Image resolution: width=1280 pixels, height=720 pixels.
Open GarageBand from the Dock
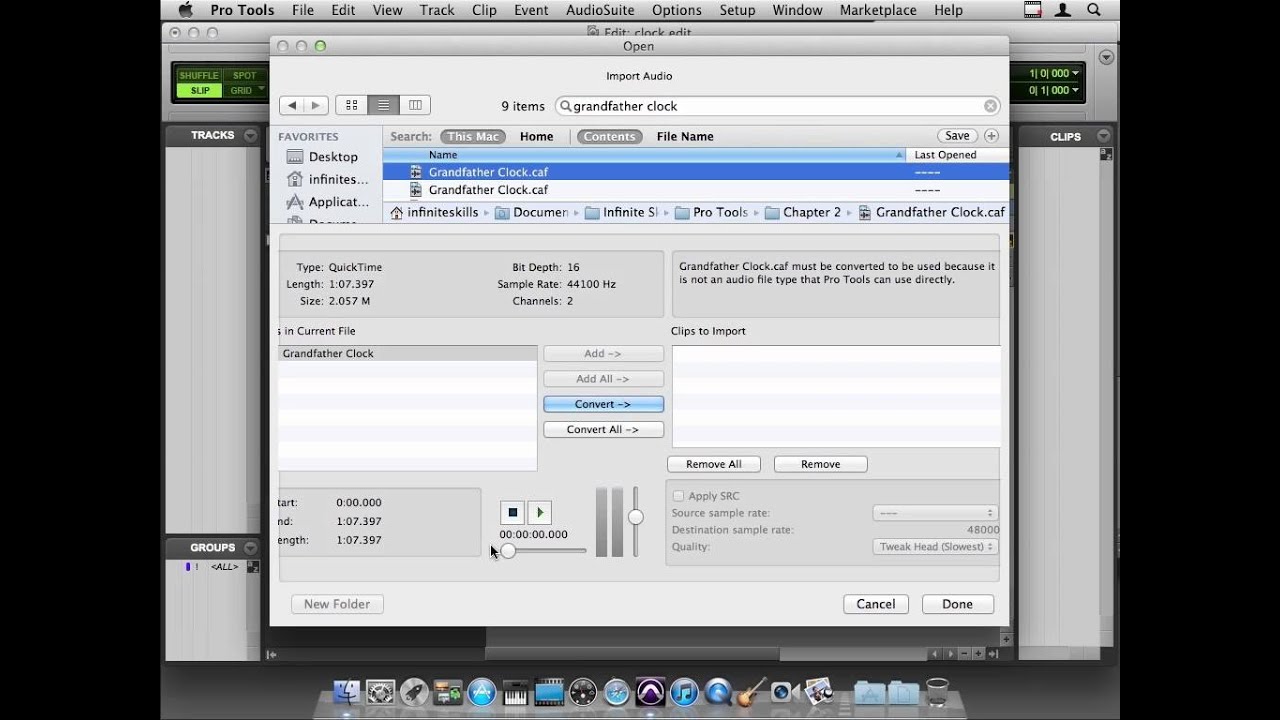click(751, 692)
